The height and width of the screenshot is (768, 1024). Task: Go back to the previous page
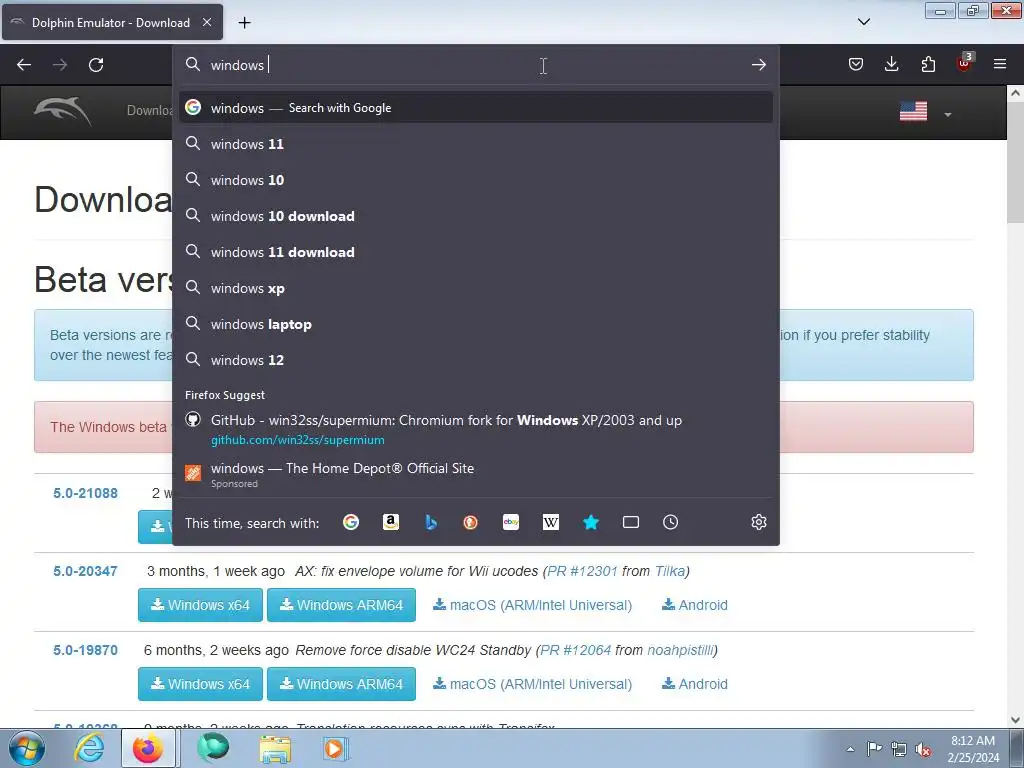pyautogui.click(x=24, y=65)
